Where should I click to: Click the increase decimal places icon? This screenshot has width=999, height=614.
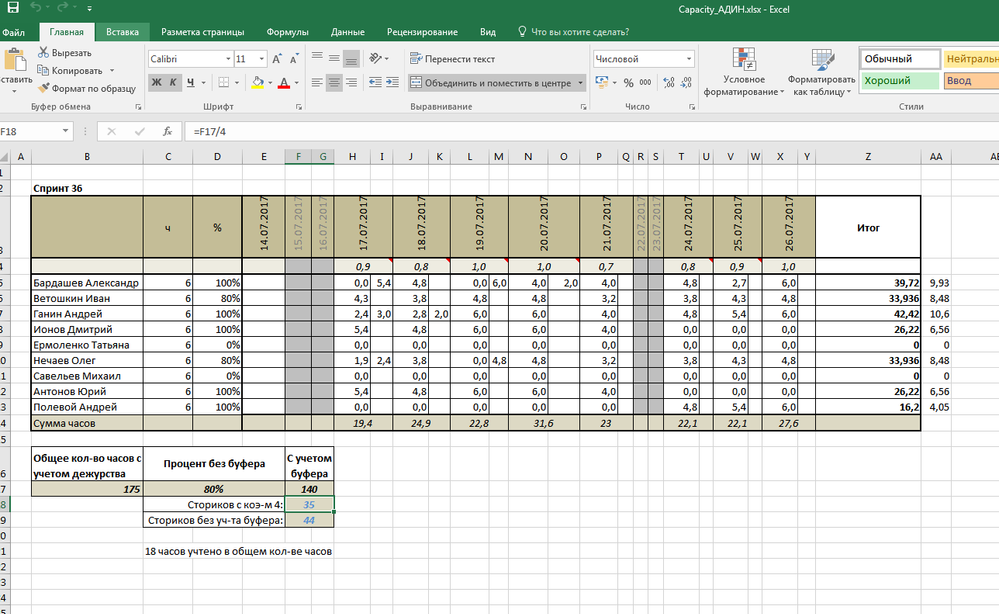pyautogui.click(x=669, y=83)
